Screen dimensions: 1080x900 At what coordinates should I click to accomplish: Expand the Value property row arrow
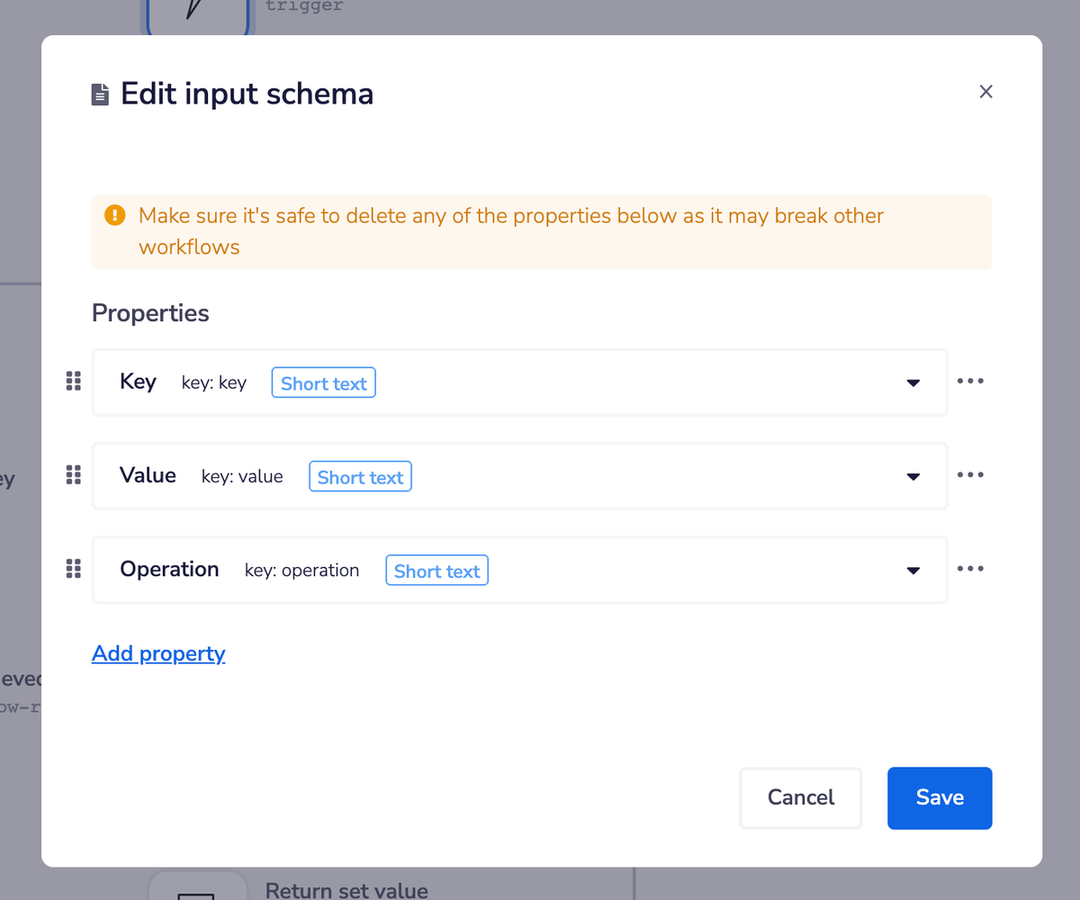913,477
